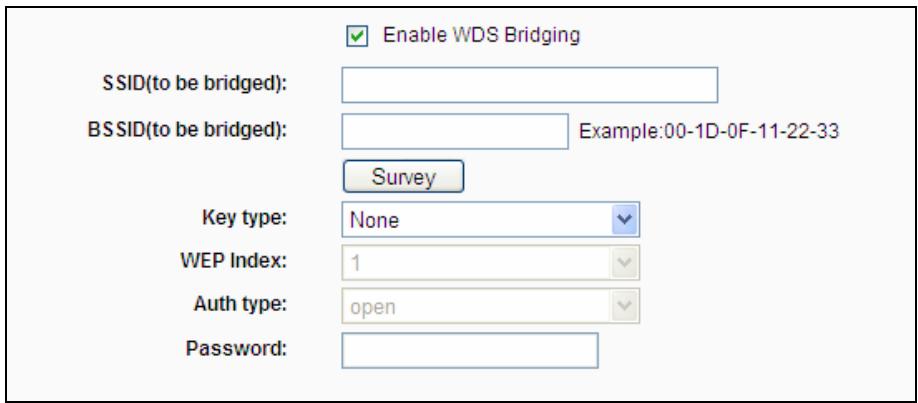Select the Password text field
Viewport: 918px width, 403px height.
tap(469, 351)
